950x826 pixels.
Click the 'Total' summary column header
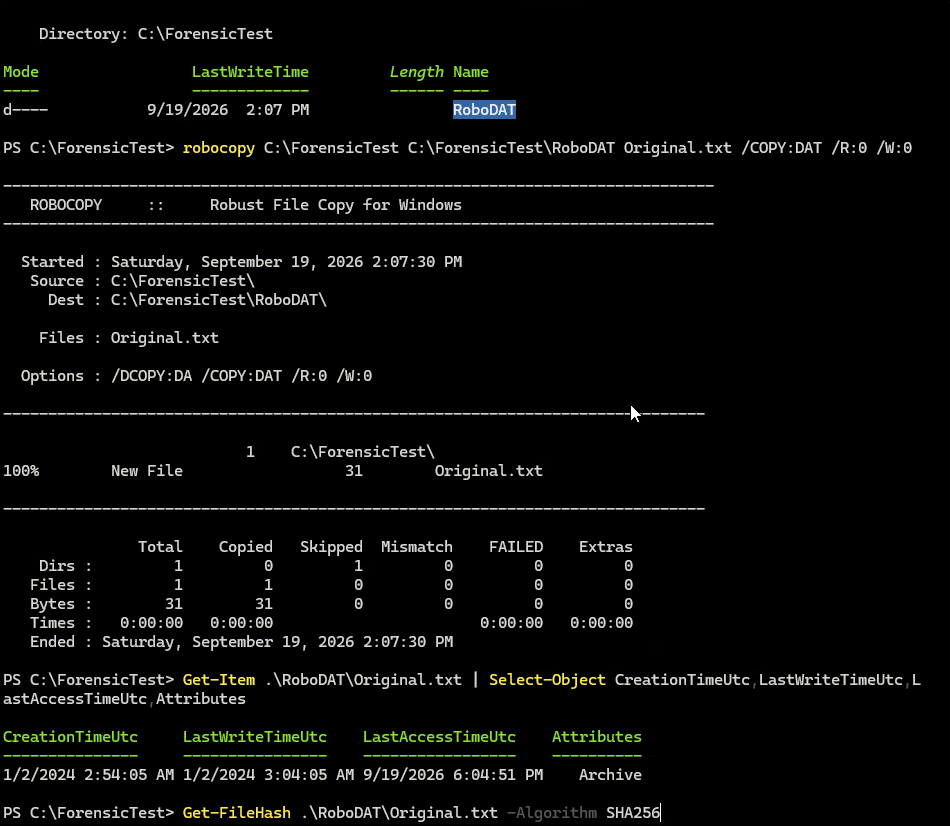click(x=160, y=547)
